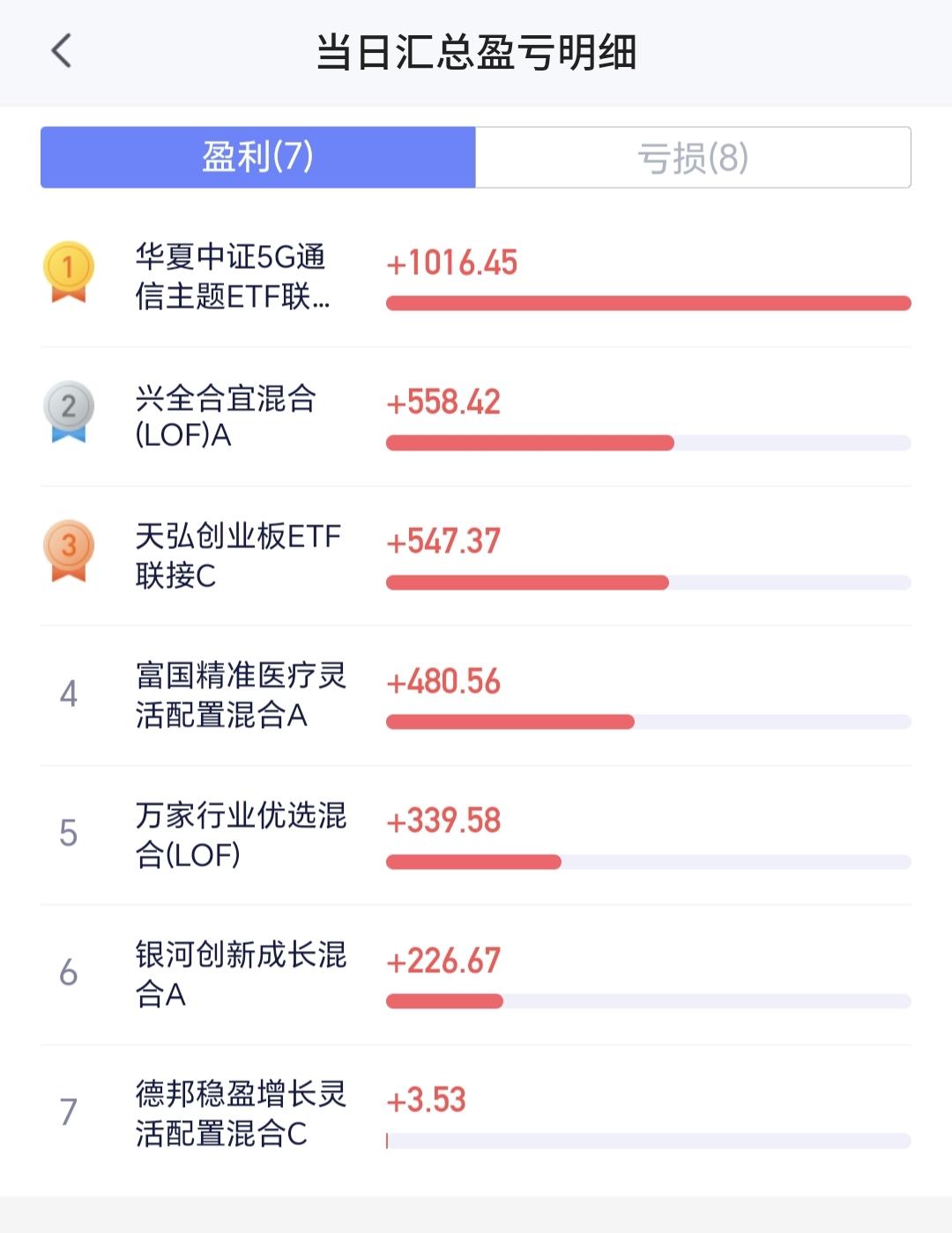Click the silver second-place medal icon
Screen dimensions: 952x1233
coord(69,410)
